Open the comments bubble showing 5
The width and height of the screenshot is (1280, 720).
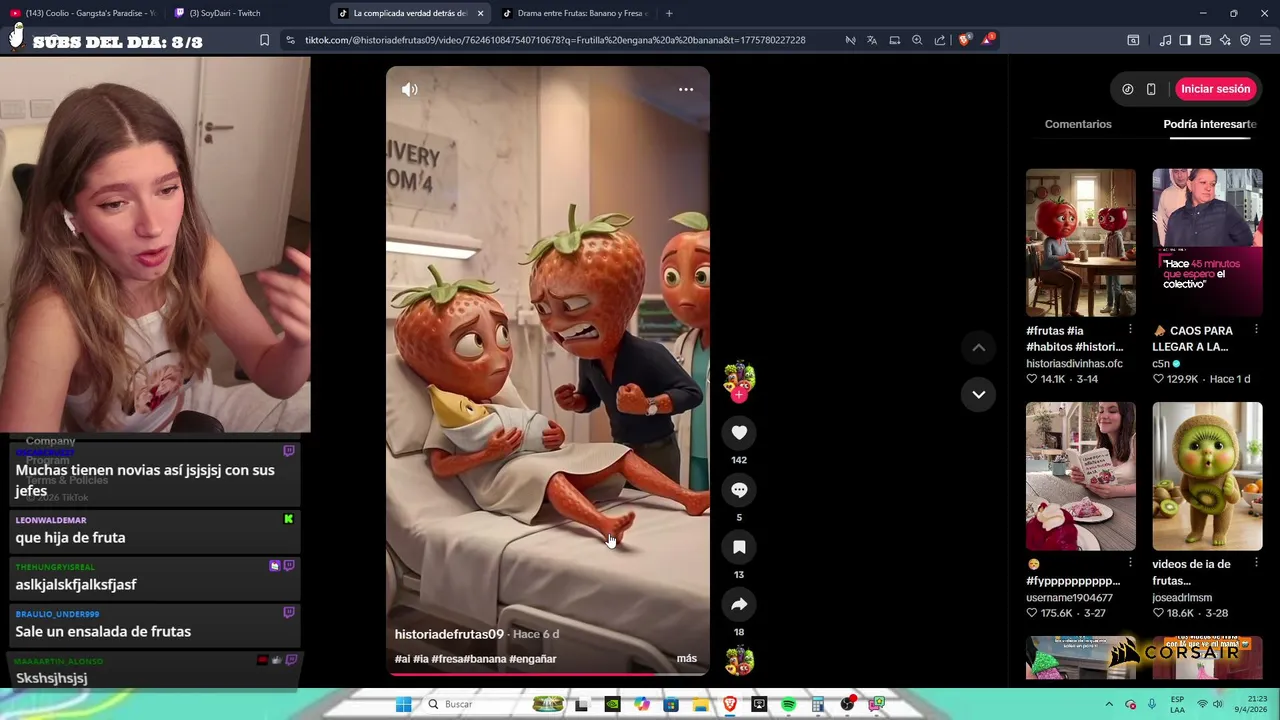click(x=739, y=490)
